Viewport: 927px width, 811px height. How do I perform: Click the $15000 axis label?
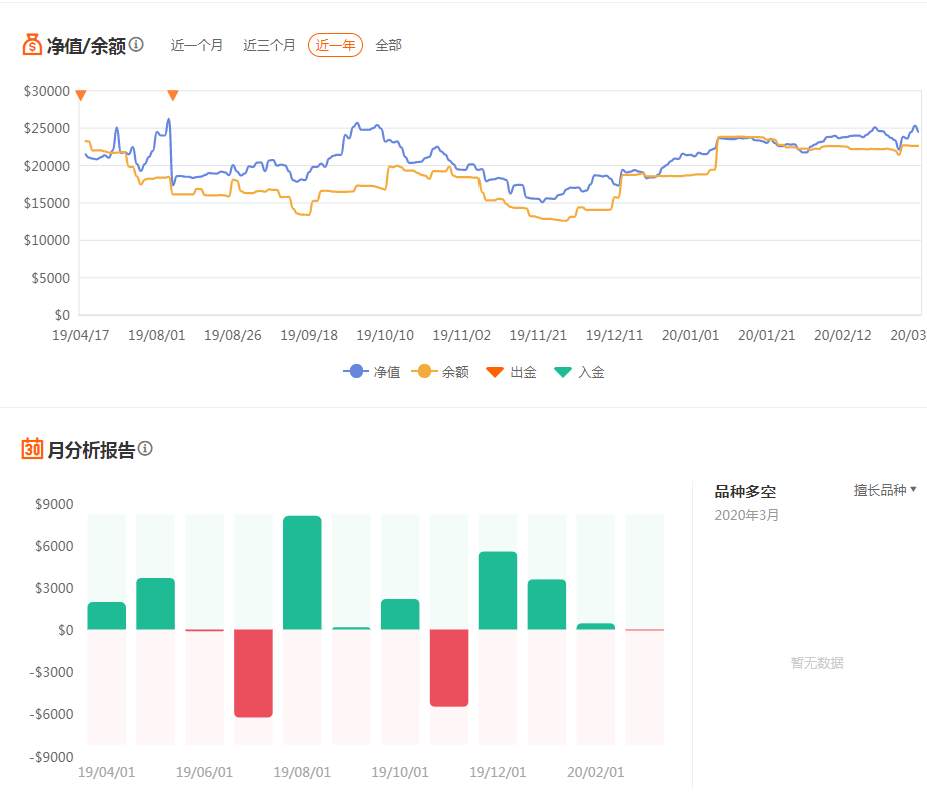(47, 203)
